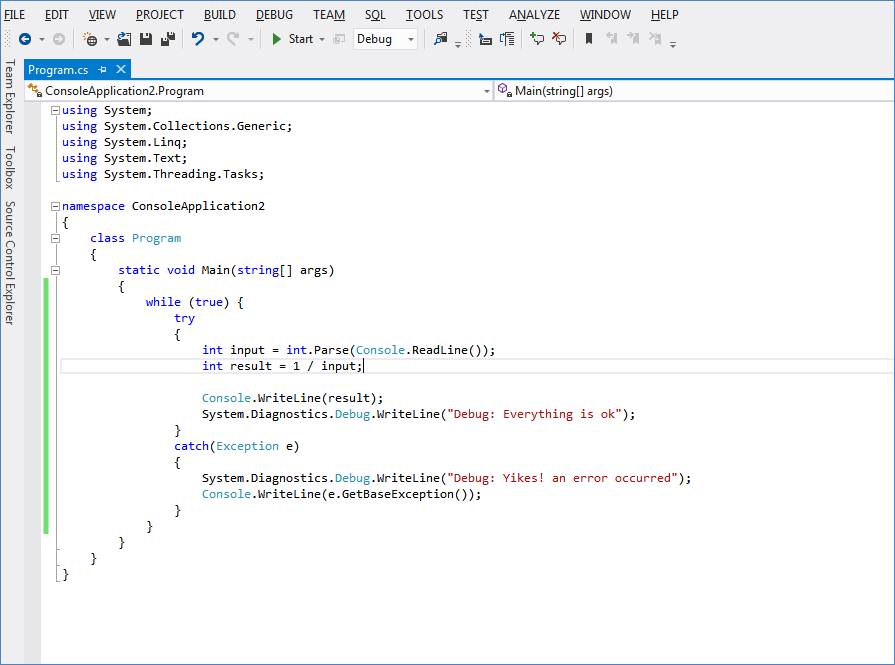This screenshot has width=895, height=665.
Task: Click the Uncomment selected lines icon
Action: tap(559, 39)
